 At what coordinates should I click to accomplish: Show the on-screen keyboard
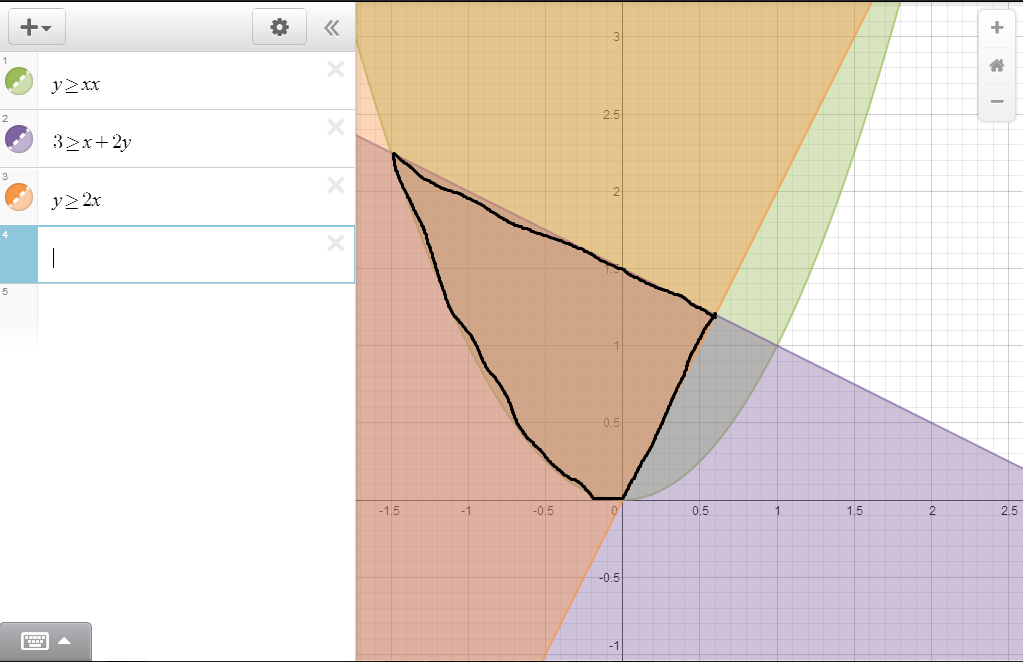click(45, 641)
